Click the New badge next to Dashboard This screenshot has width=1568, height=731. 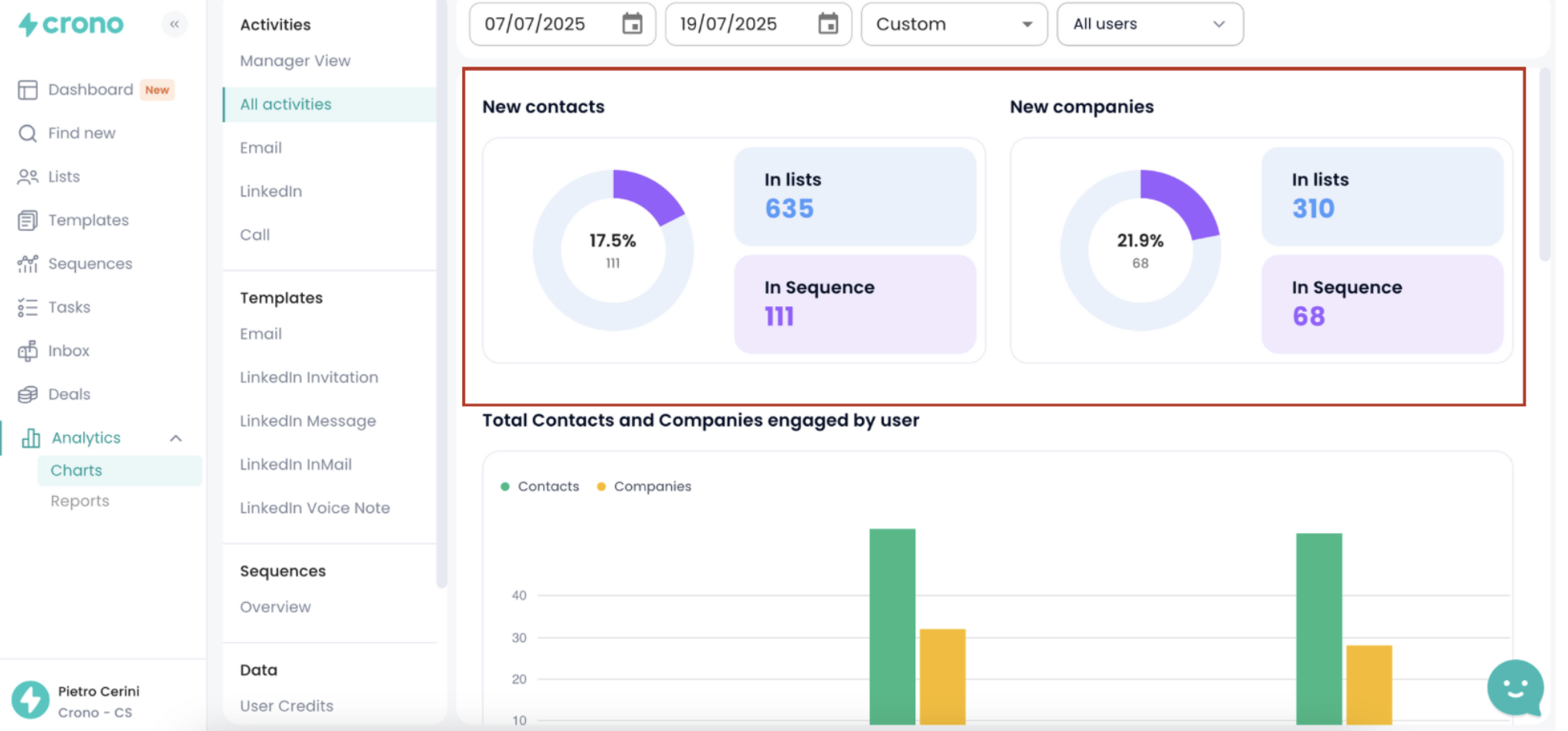(158, 90)
